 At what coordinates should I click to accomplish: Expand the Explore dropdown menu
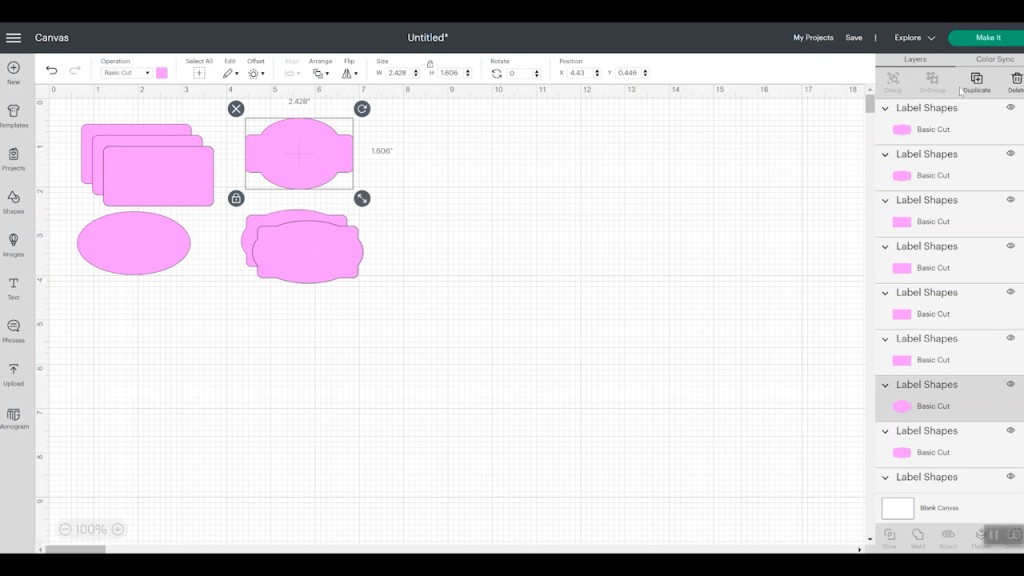coord(914,38)
